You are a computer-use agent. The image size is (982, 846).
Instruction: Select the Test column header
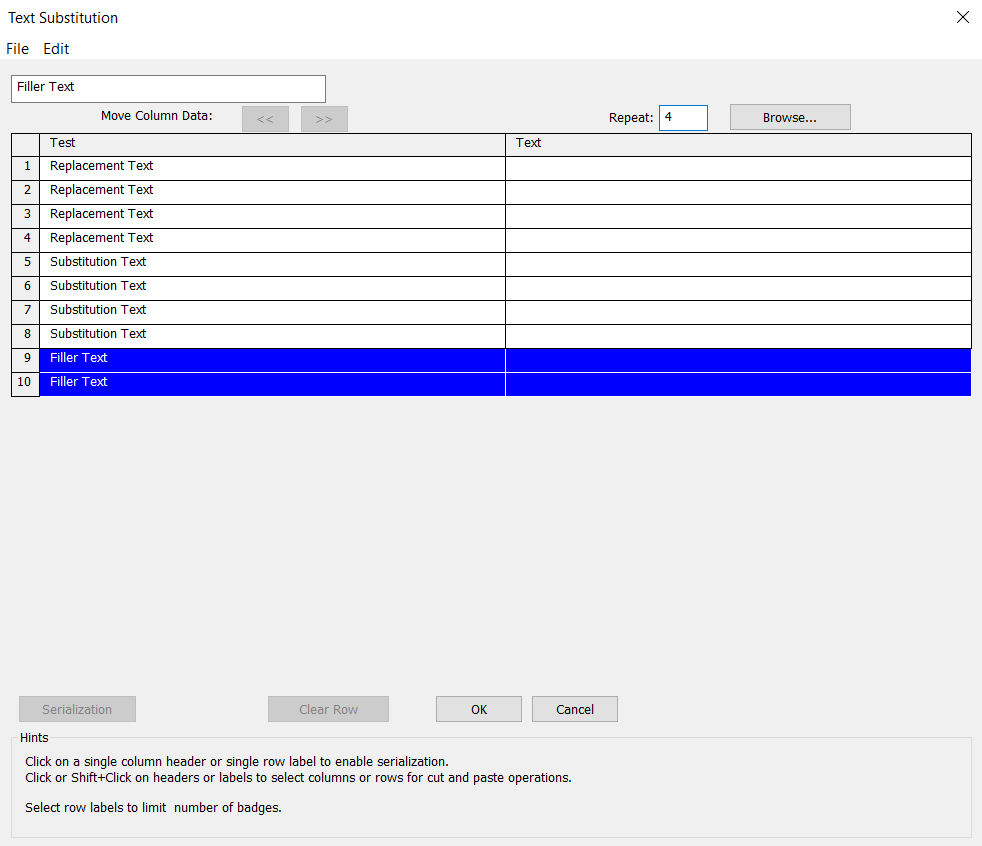[272, 144]
